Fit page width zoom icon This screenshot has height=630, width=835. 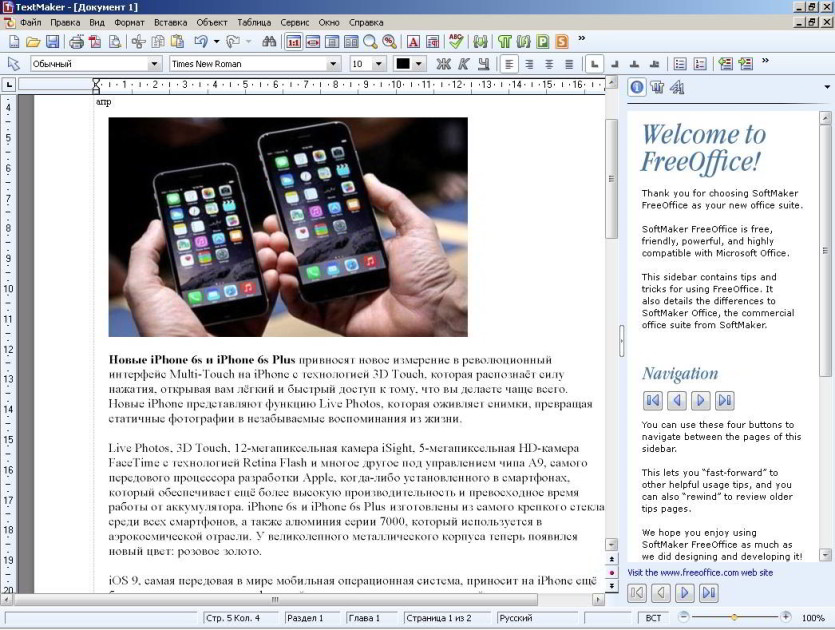pos(313,42)
